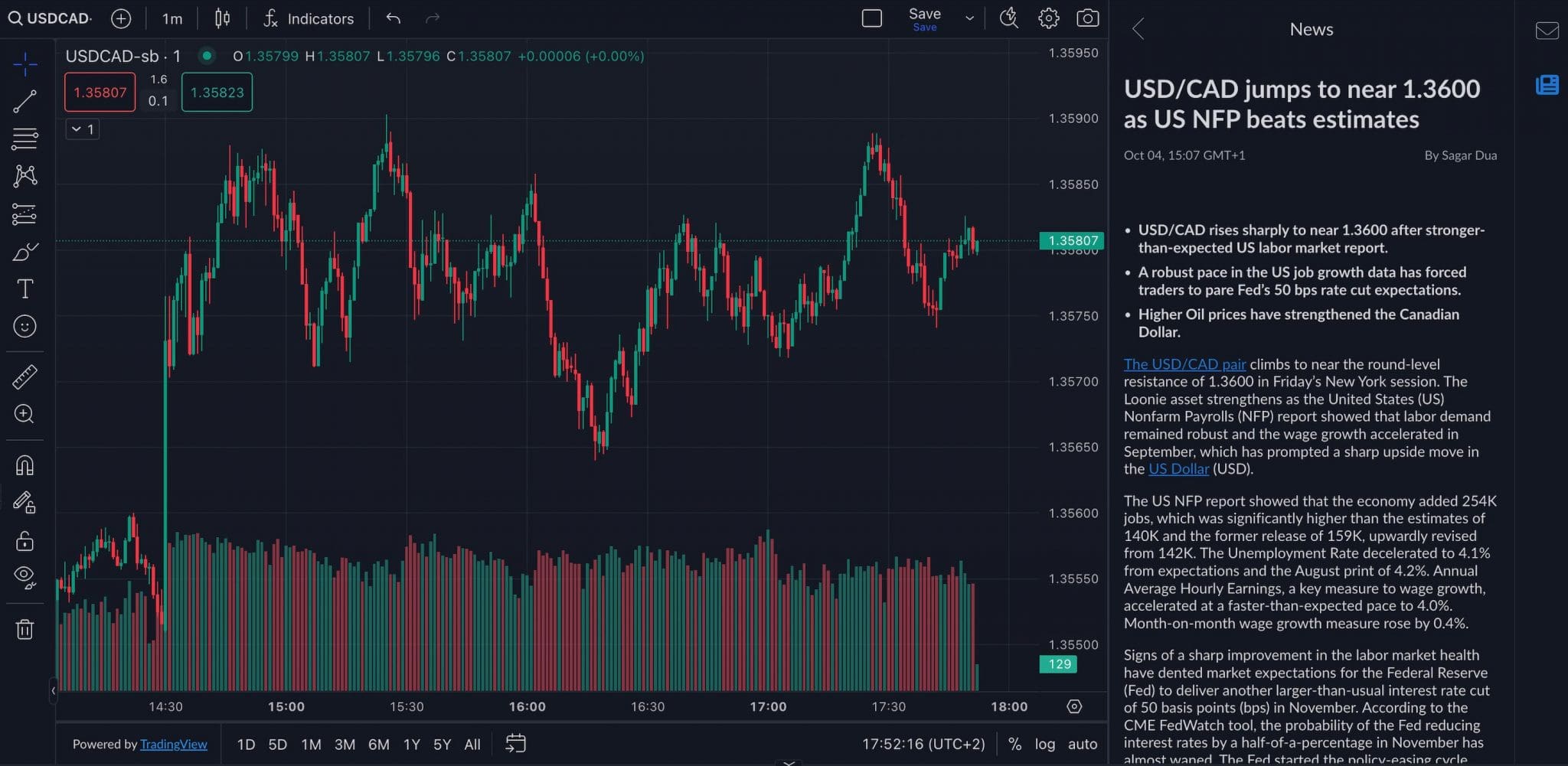Collapse the left drawing toolbar arrow
1568x766 pixels.
pyautogui.click(x=53, y=691)
